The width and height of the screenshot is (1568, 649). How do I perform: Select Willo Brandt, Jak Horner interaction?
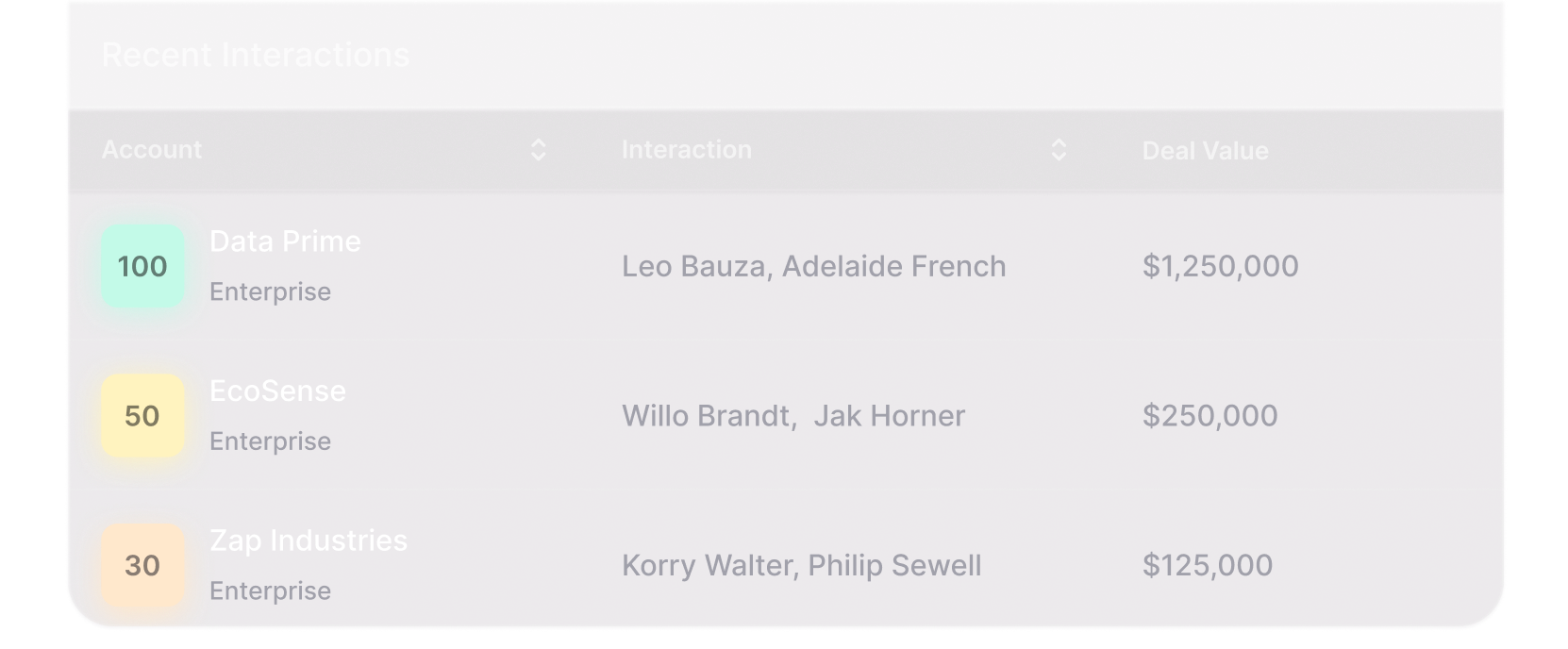tap(793, 416)
